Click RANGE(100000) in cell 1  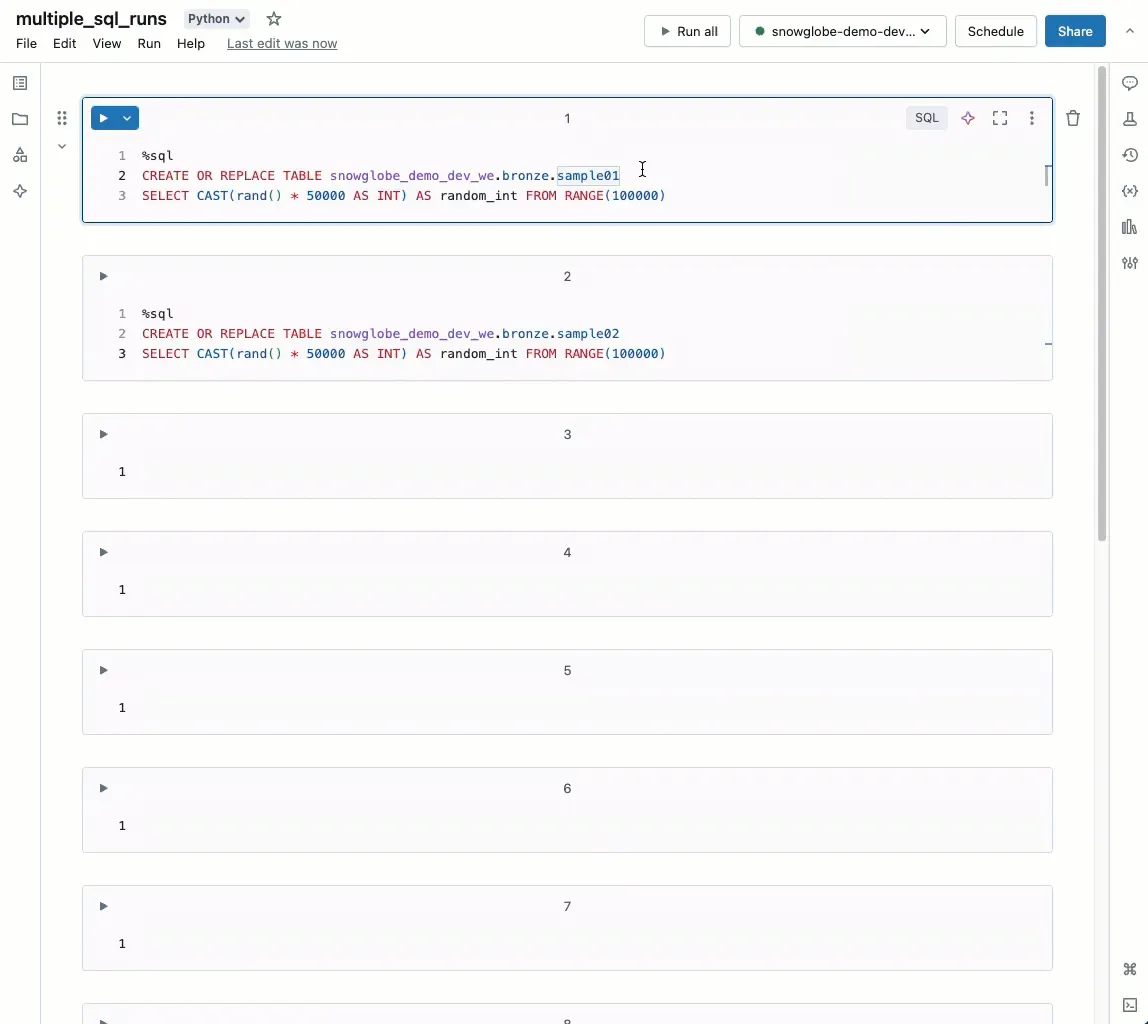(x=614, y=195)
